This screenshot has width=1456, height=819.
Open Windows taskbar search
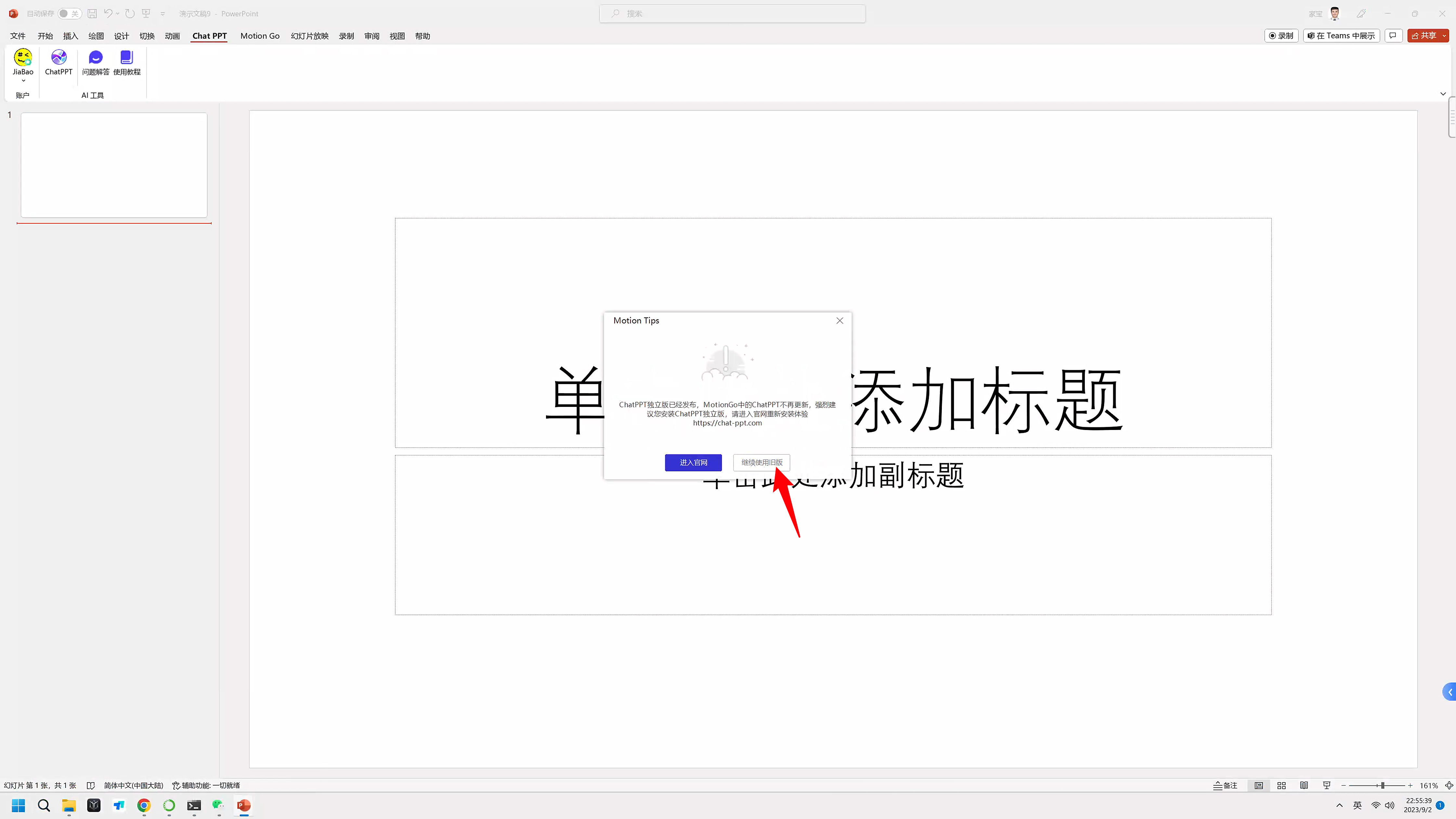pyautogui.click(x=44, y=805)
